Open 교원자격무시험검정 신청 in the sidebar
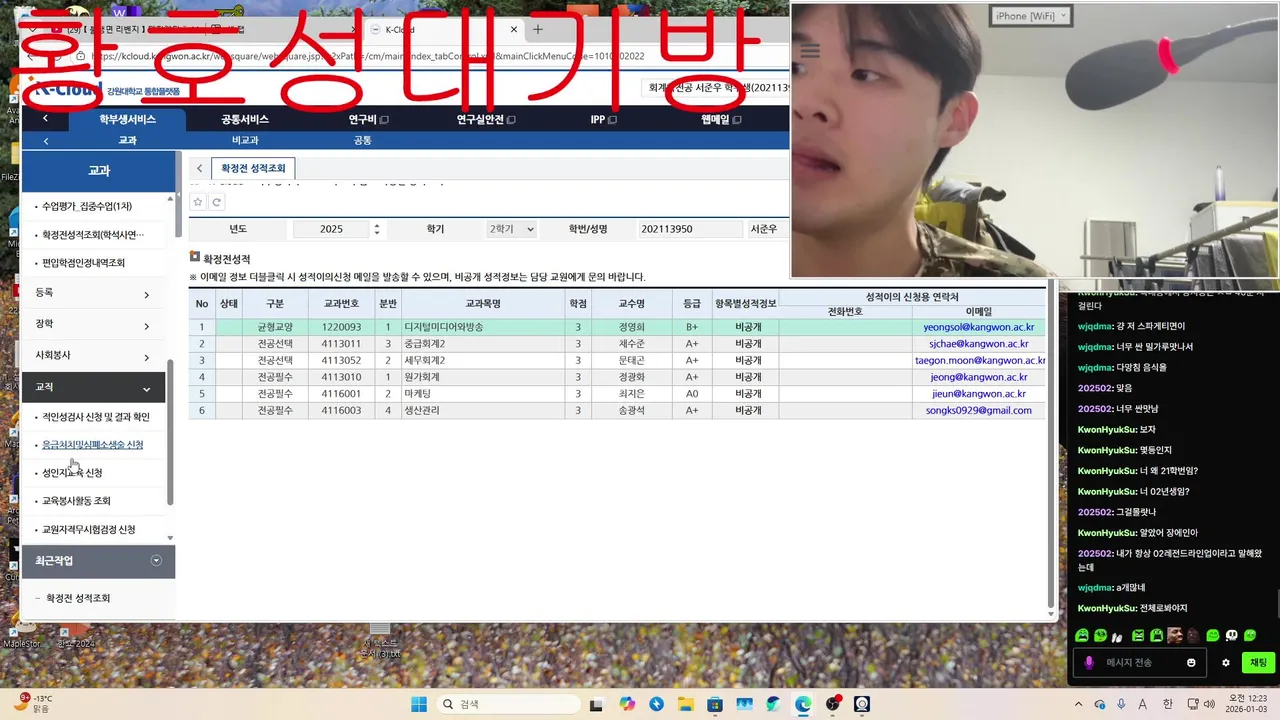 click(88, 529)
